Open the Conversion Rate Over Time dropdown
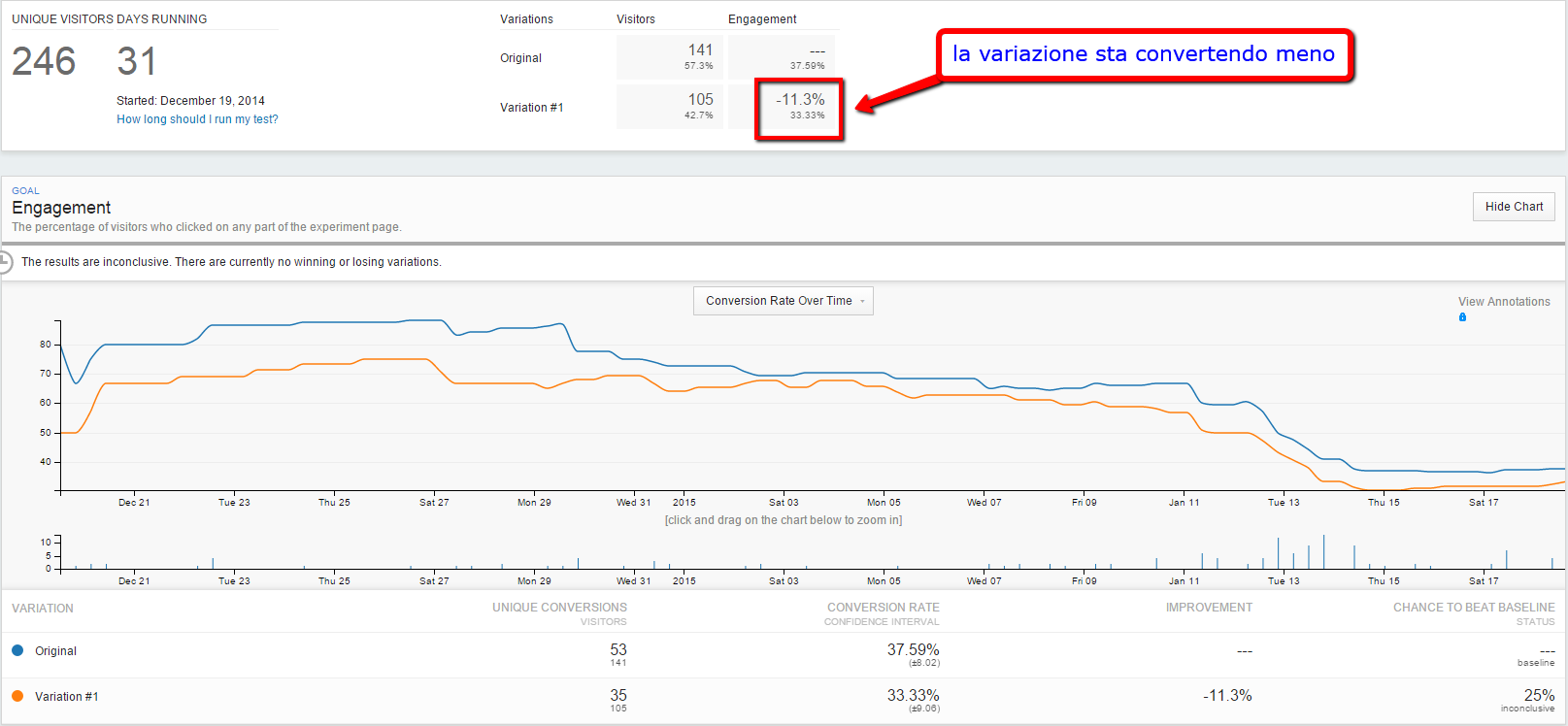 pyautogui.click(x=783, y=301)
